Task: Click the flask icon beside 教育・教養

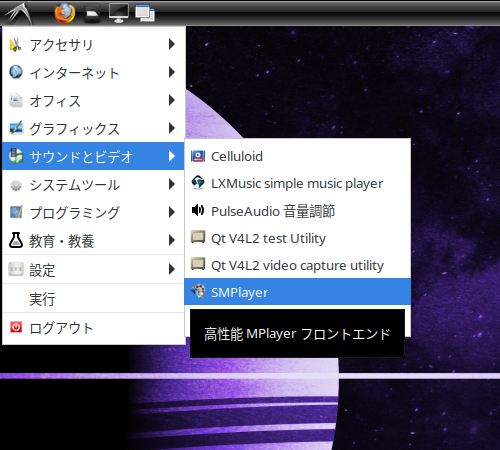Action: tap(16, 240)
